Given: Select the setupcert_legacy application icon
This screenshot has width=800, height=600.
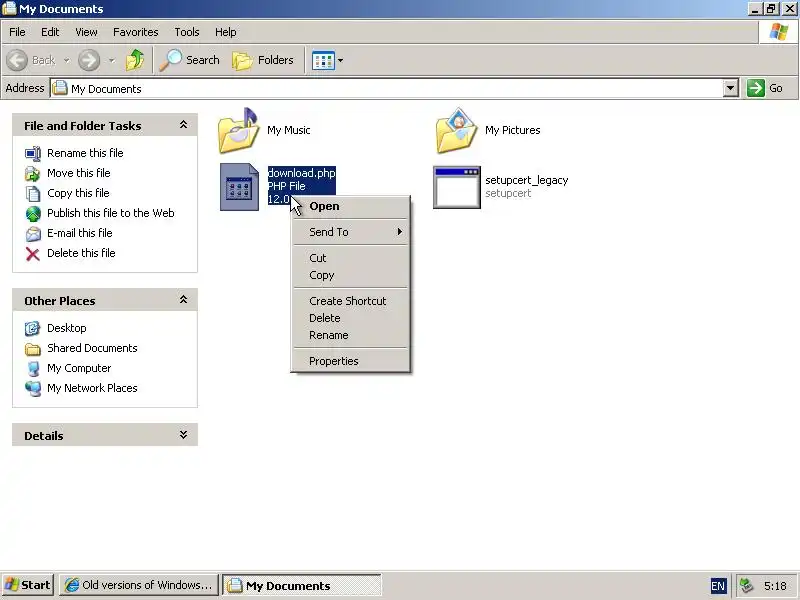Looking at the screenshot, I should (457, 187).
